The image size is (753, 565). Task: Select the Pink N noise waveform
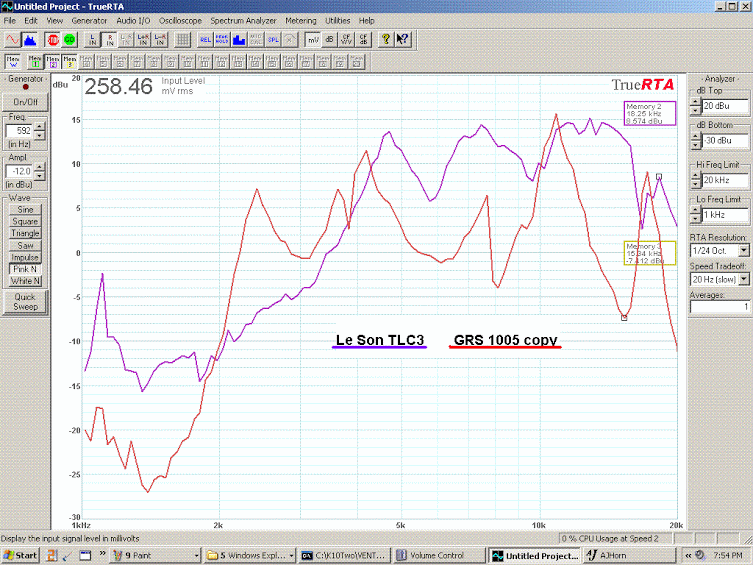[25, 269]
